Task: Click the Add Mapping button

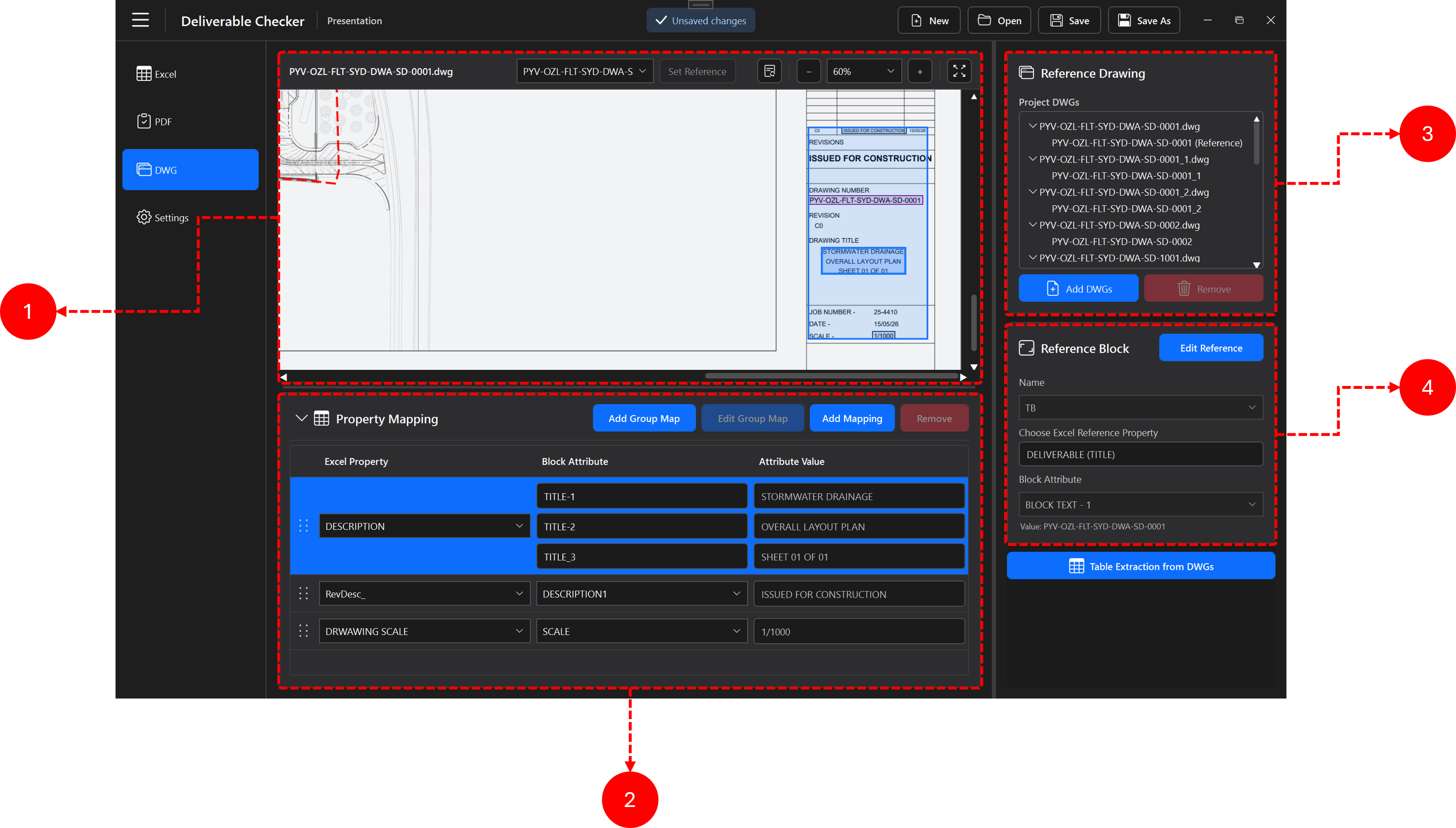Action: click(x=852, y=418)
